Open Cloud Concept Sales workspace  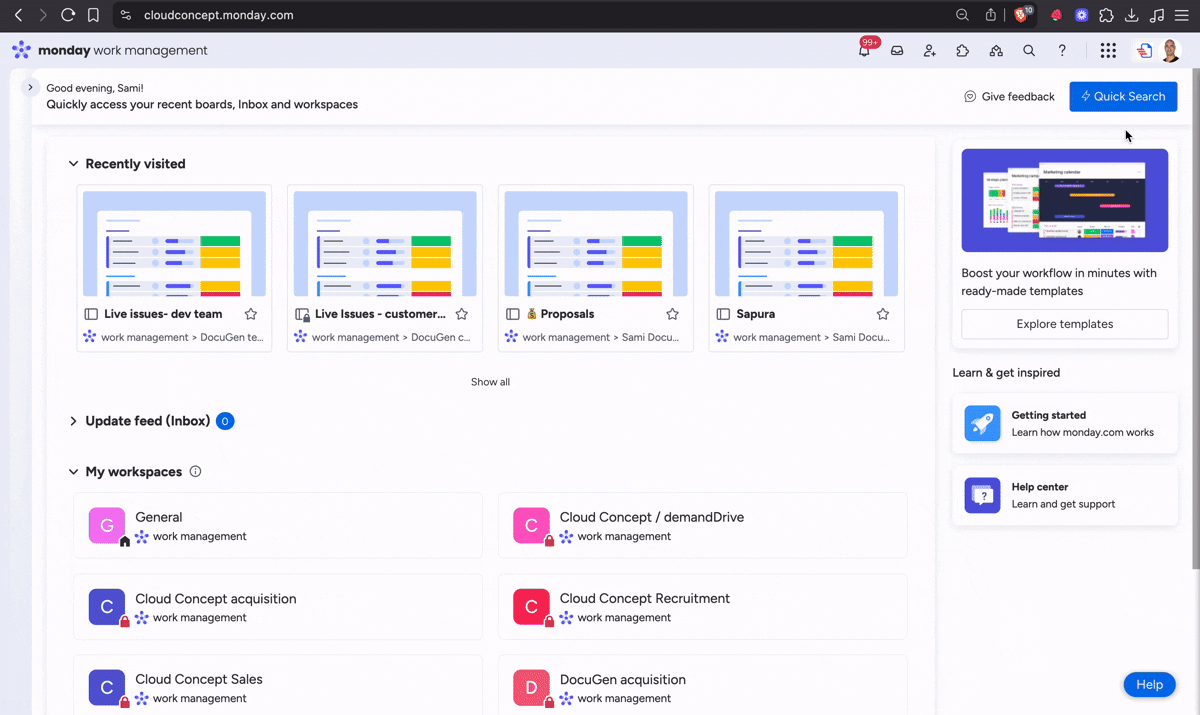click(278, 685)
